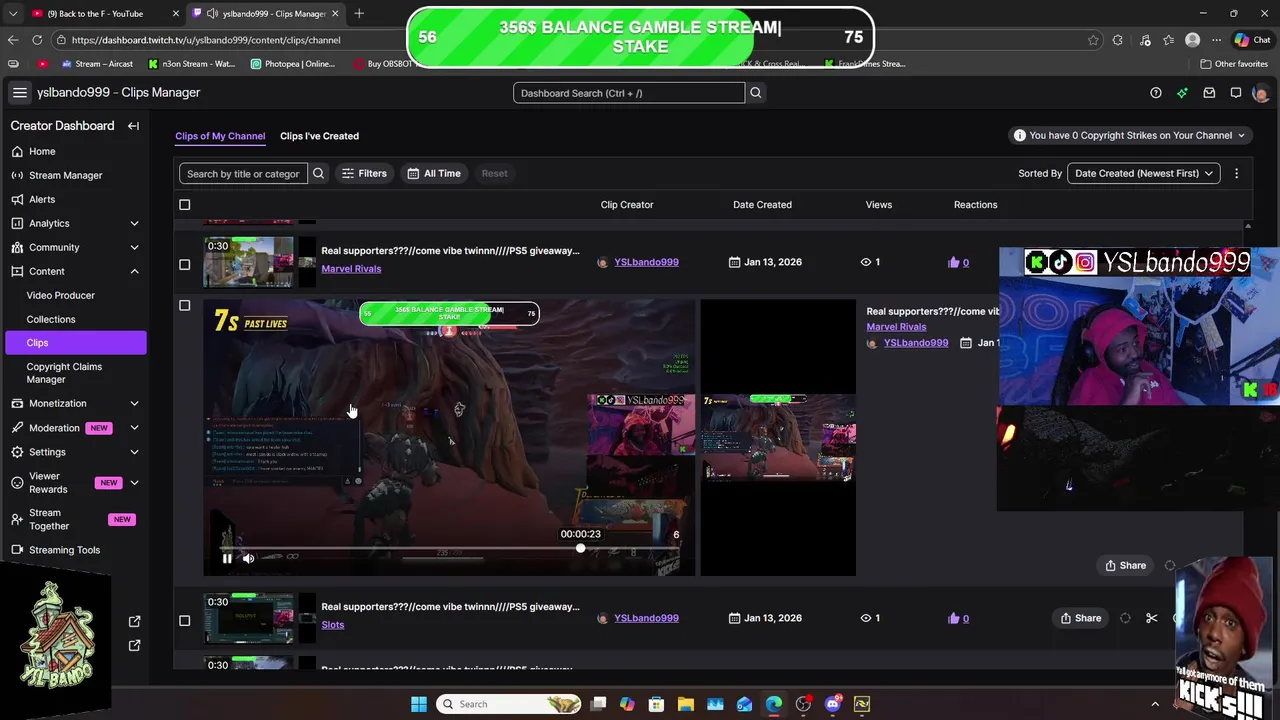Open Video Producer under Content
This screenshot has height=720, width=1280.
pyautogui.click(x=61, y=296)
